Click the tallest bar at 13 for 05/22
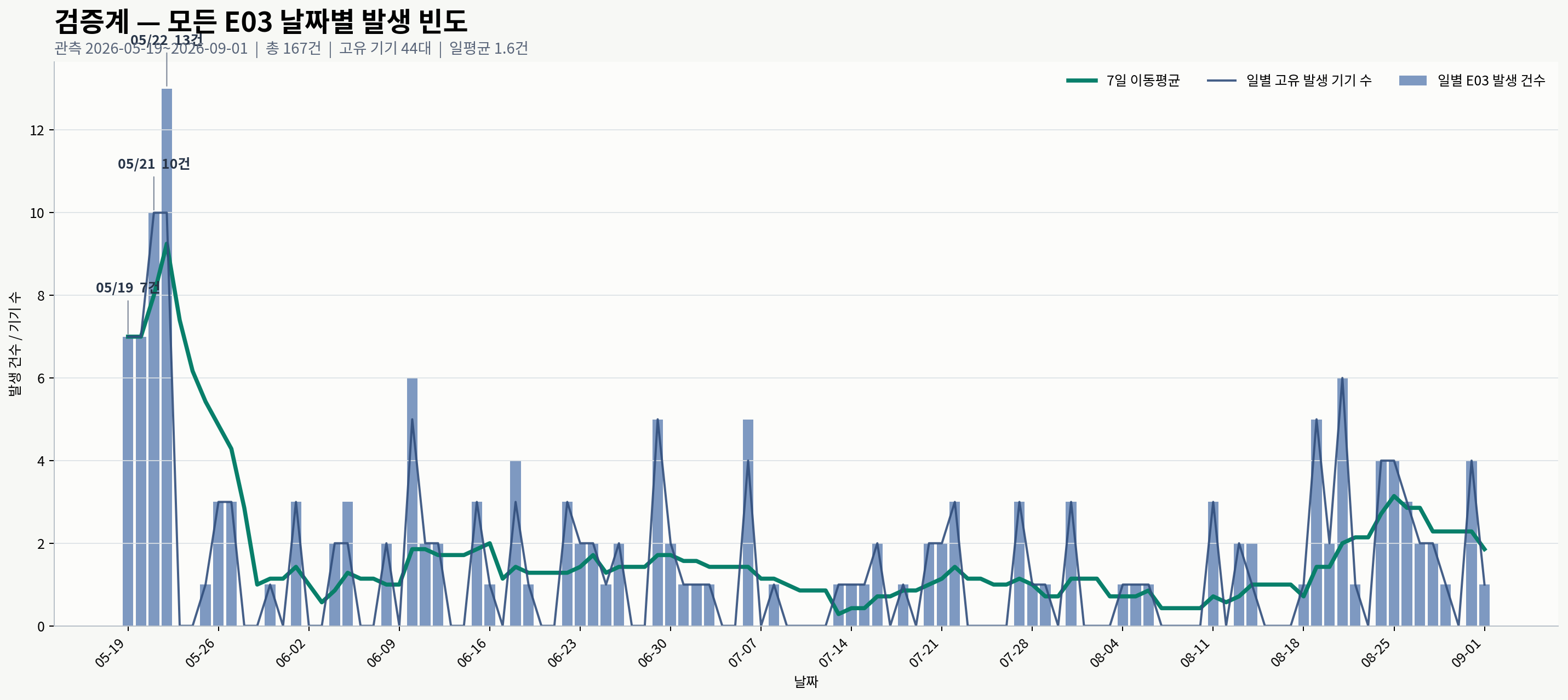 [x=167, y=357]
